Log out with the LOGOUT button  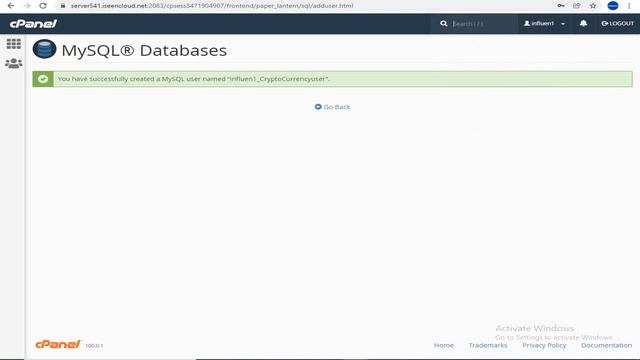point(618,24)
